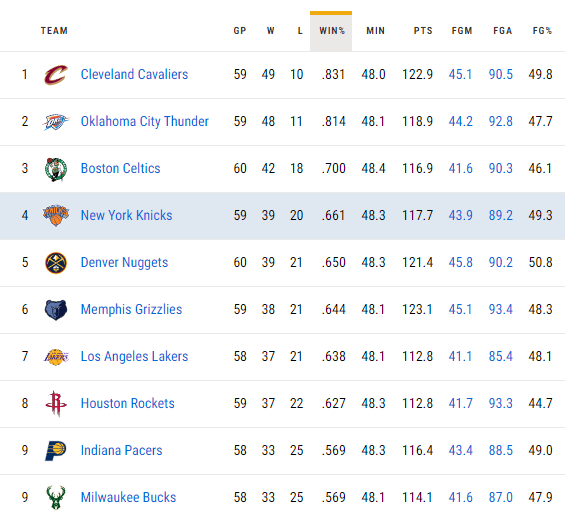This screenshot has width=565, height=517.
Task: Open the Milwaukee Bucks team link
Action: (x=129, y=498)
